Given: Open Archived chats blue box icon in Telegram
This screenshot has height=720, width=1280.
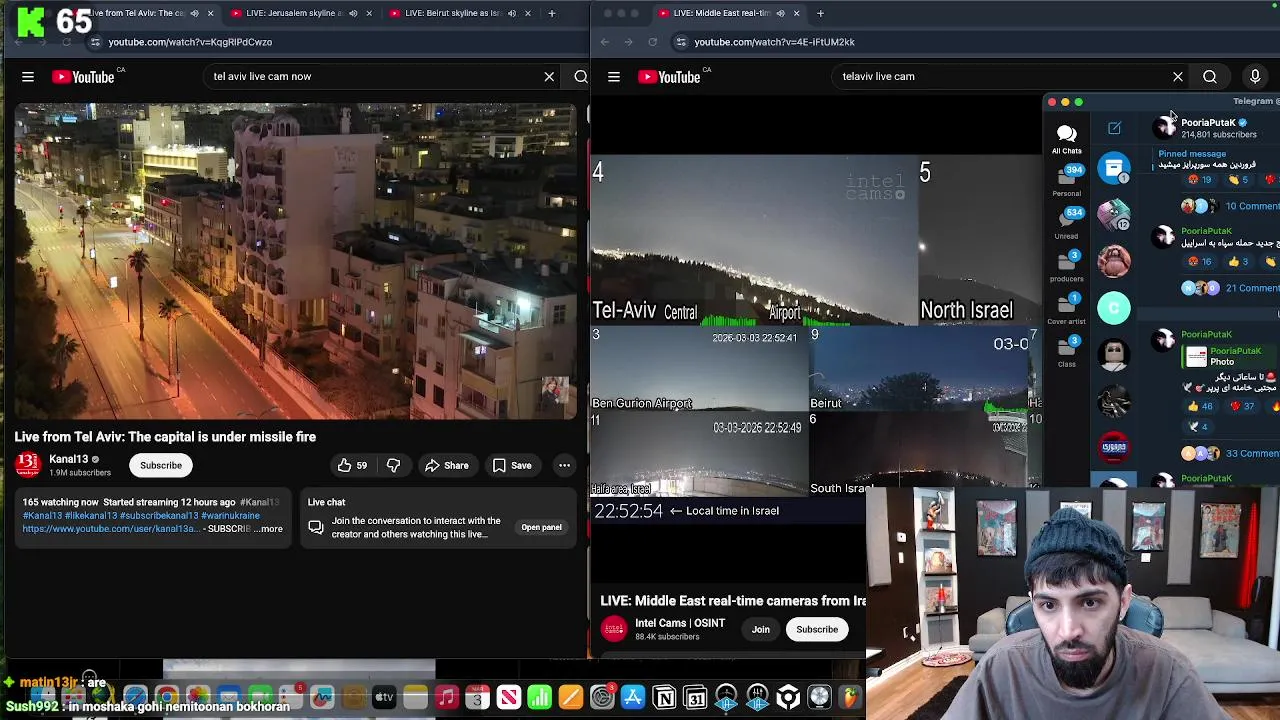Looking at the screenshot, I should (1114, 167).
